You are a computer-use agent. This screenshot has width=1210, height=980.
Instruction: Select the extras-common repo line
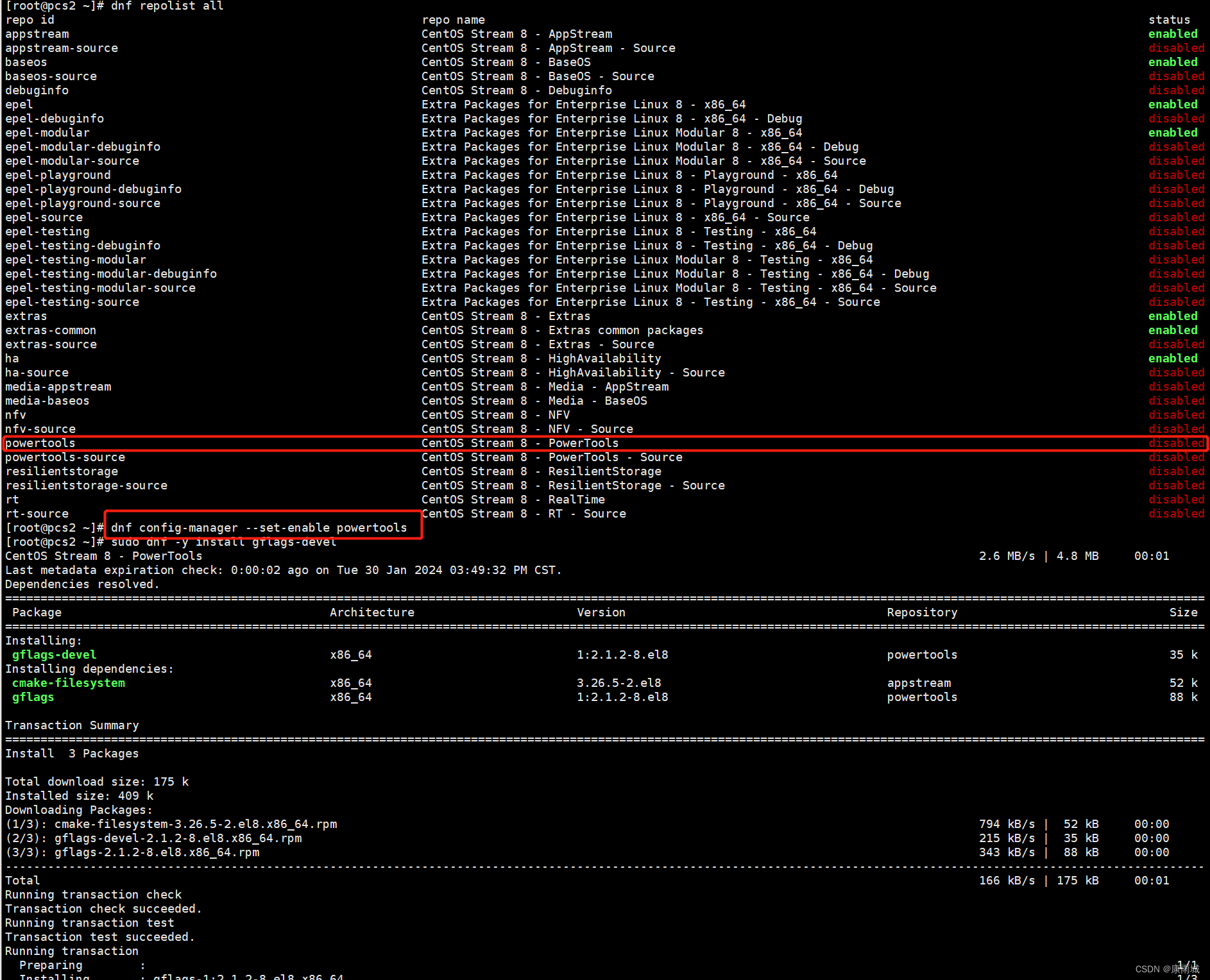pos(51,330)
